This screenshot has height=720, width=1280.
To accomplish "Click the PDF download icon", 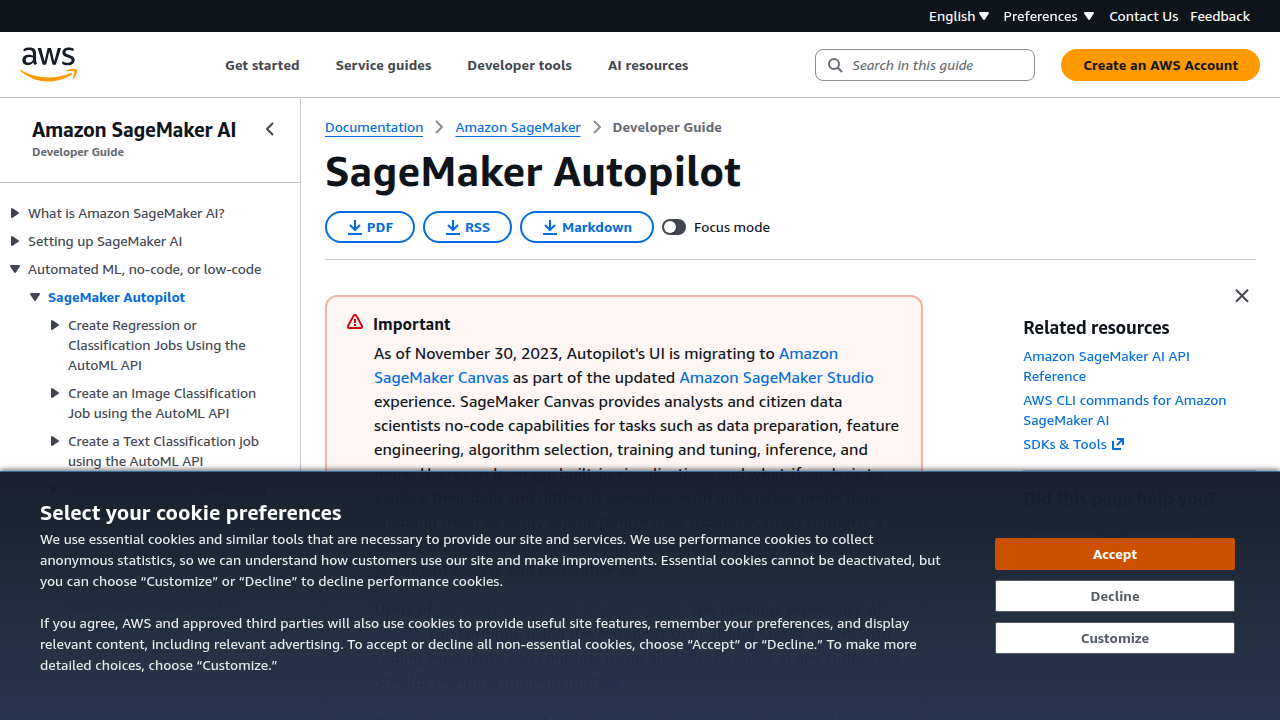I will pyautogui.click(x=354, y=227).
